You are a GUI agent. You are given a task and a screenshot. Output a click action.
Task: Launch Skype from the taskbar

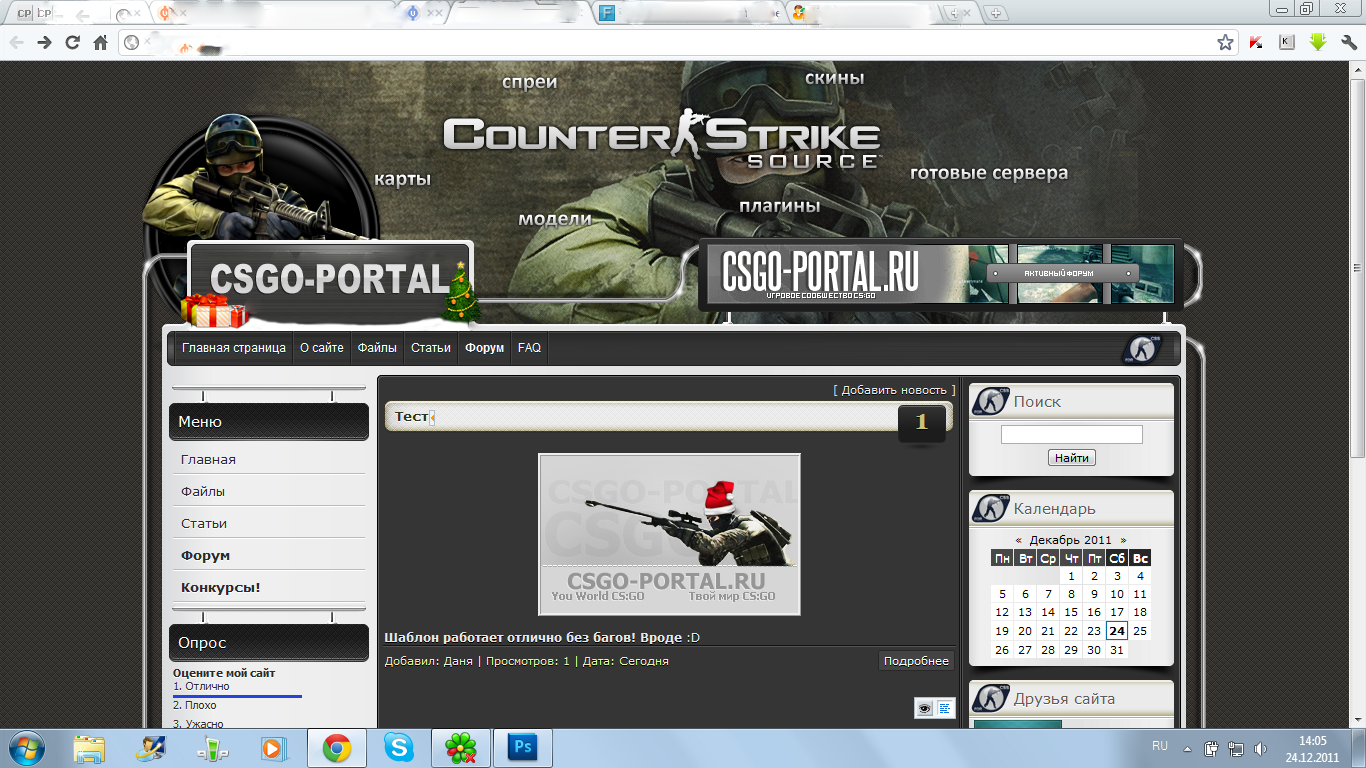pyautogui.click(x=398, y=748)
